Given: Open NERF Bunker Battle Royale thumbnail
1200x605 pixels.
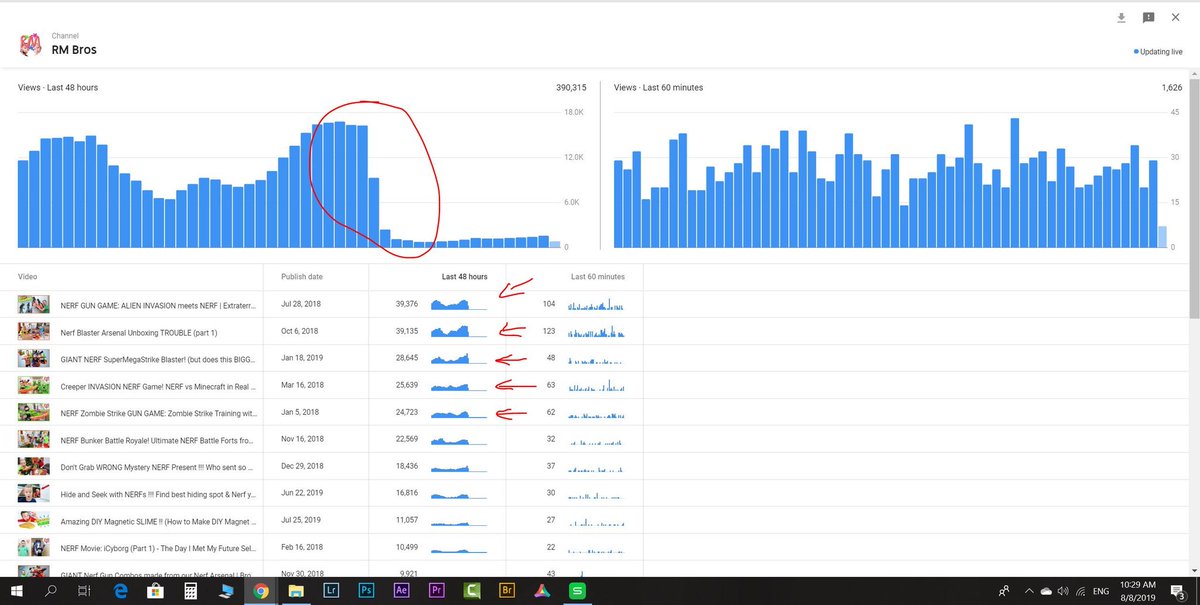Looking at the screenshot, I should (34, 439).
